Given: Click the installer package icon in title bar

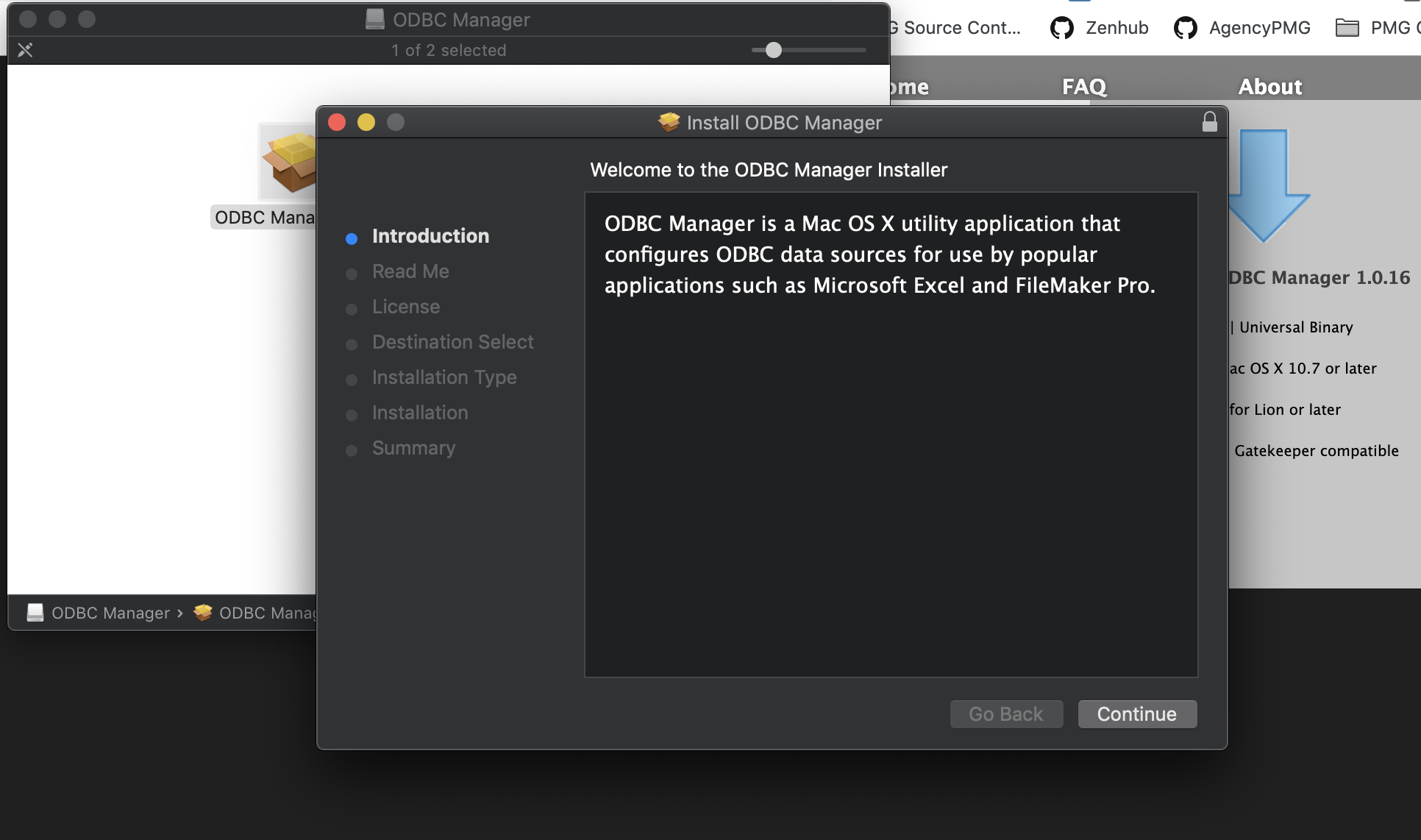Looking at the screenshot, I should click(x=669, y=122).
